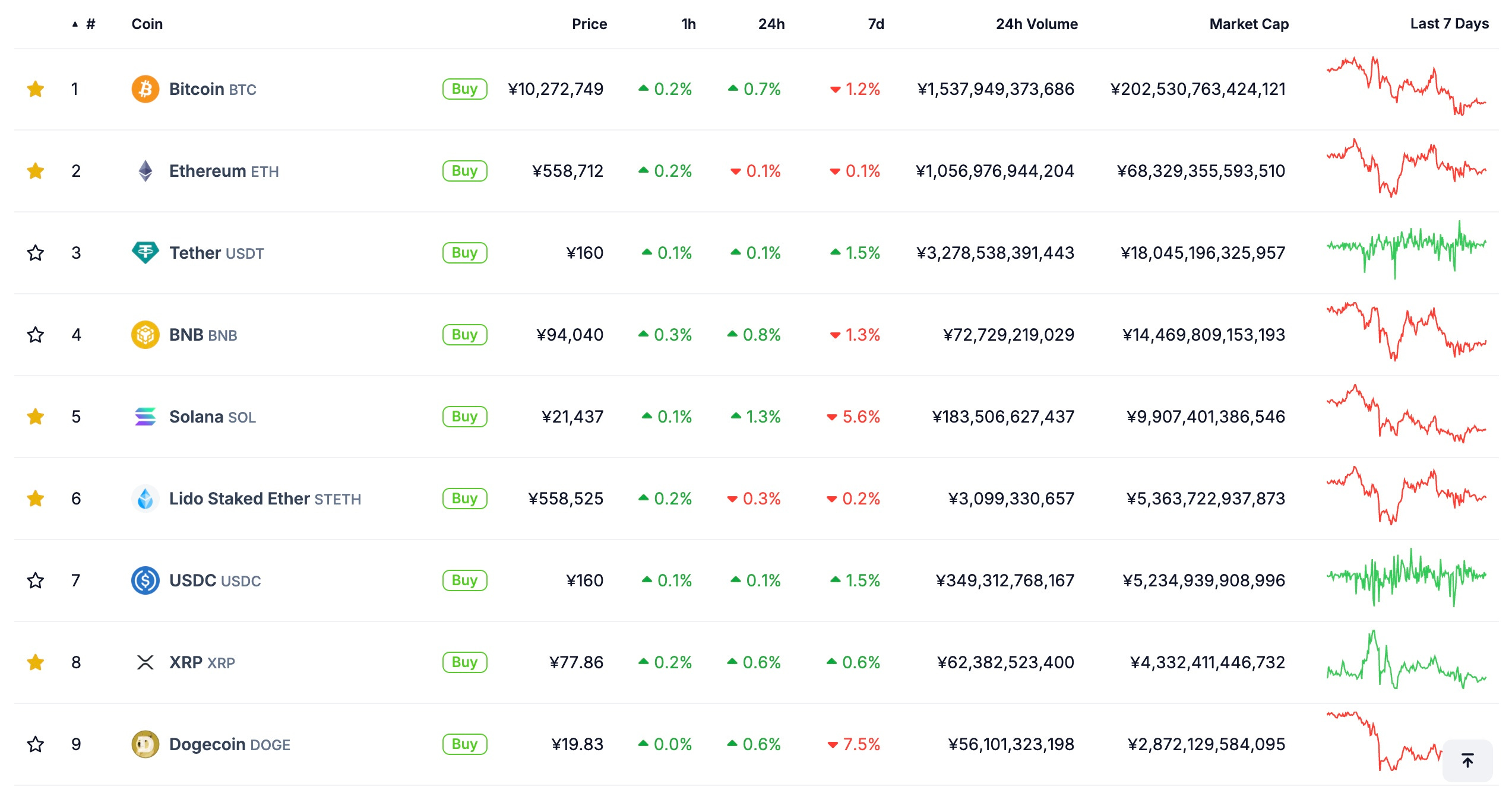Screen dimensions: 1512x787
Task: Click the XRP logo icon
Action: click(x=145, y=662)
